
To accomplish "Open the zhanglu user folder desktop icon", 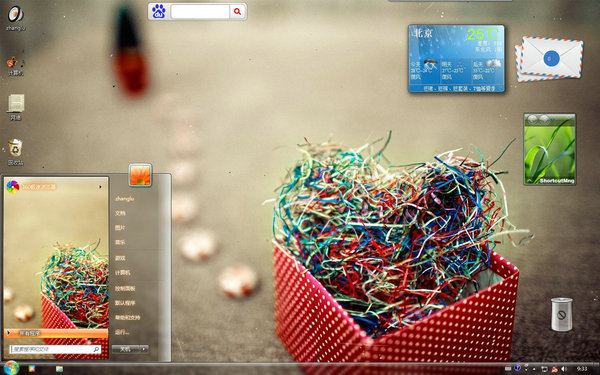I will point(16,17).
